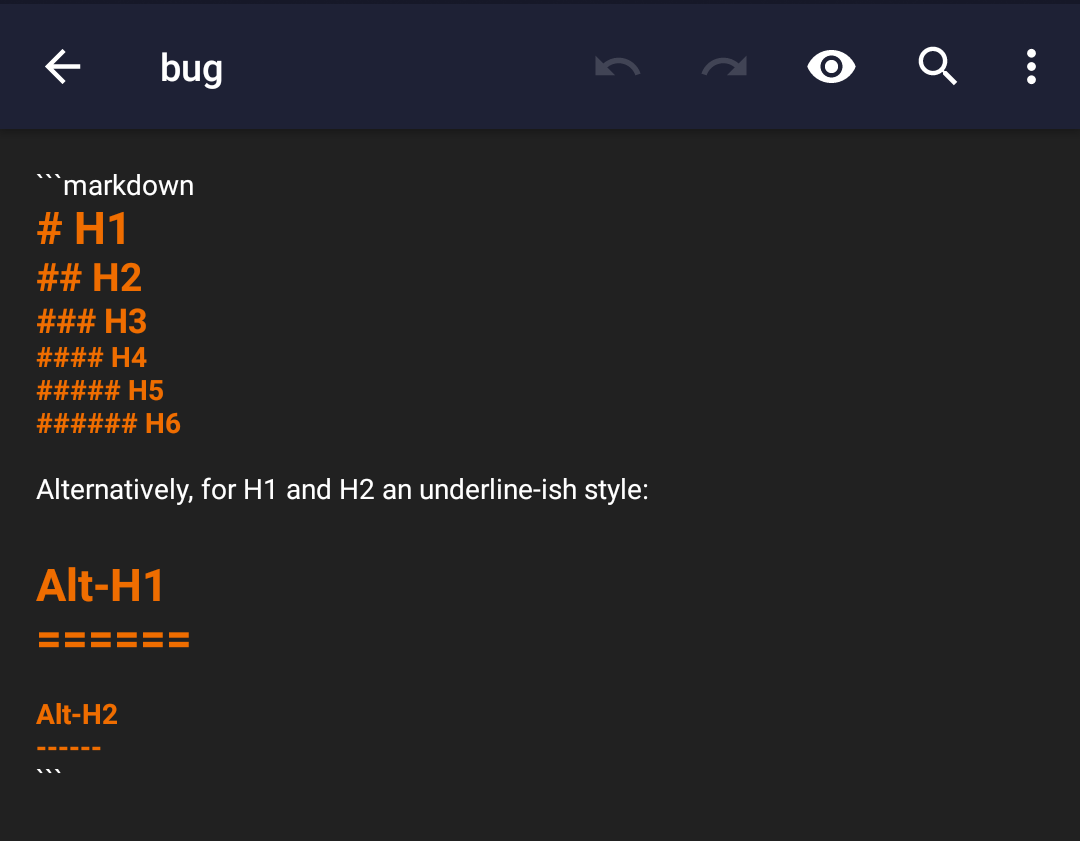Click the Alt-H2 heading text

(77, 714)
